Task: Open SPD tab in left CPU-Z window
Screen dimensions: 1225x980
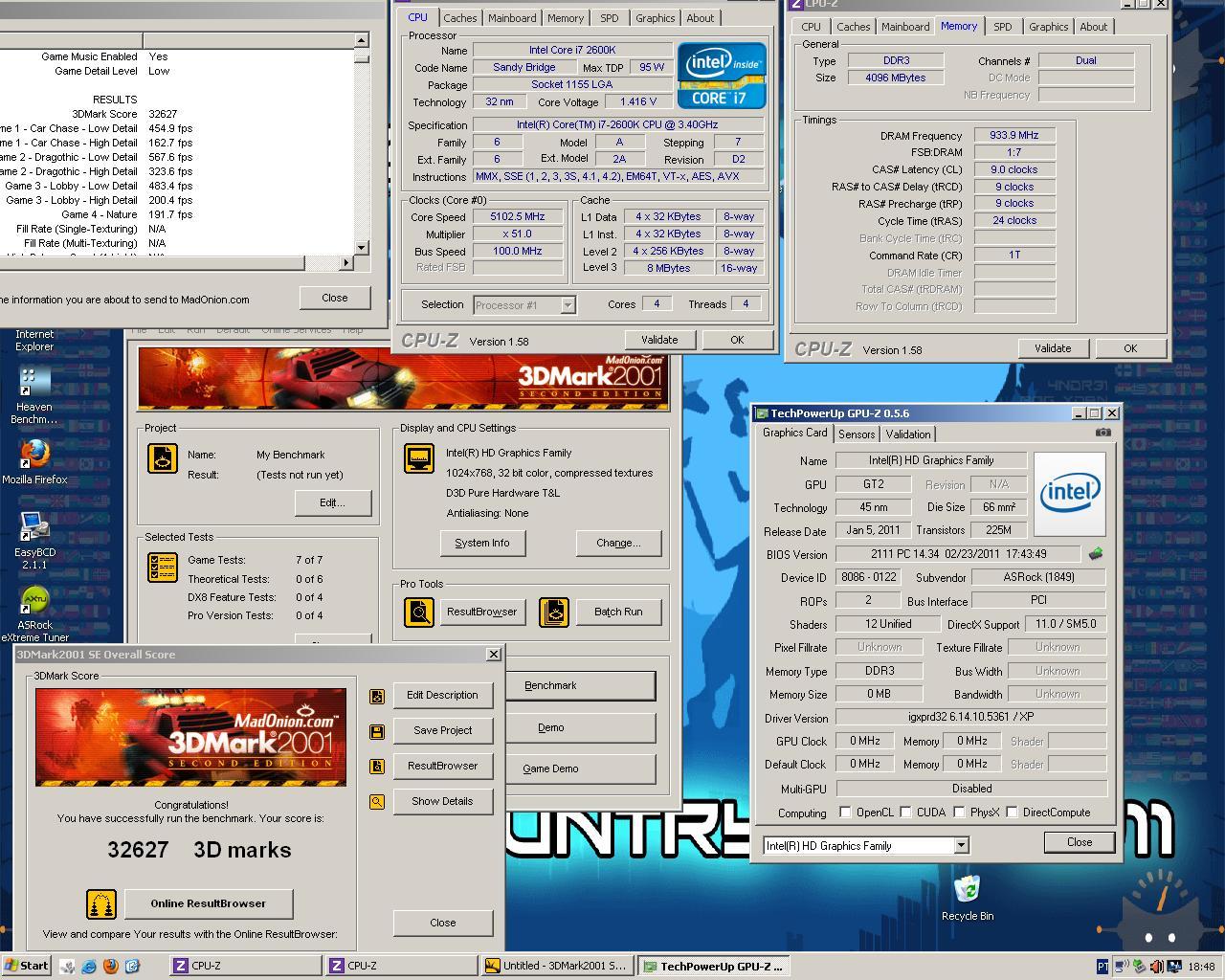Action: point(609,18)
